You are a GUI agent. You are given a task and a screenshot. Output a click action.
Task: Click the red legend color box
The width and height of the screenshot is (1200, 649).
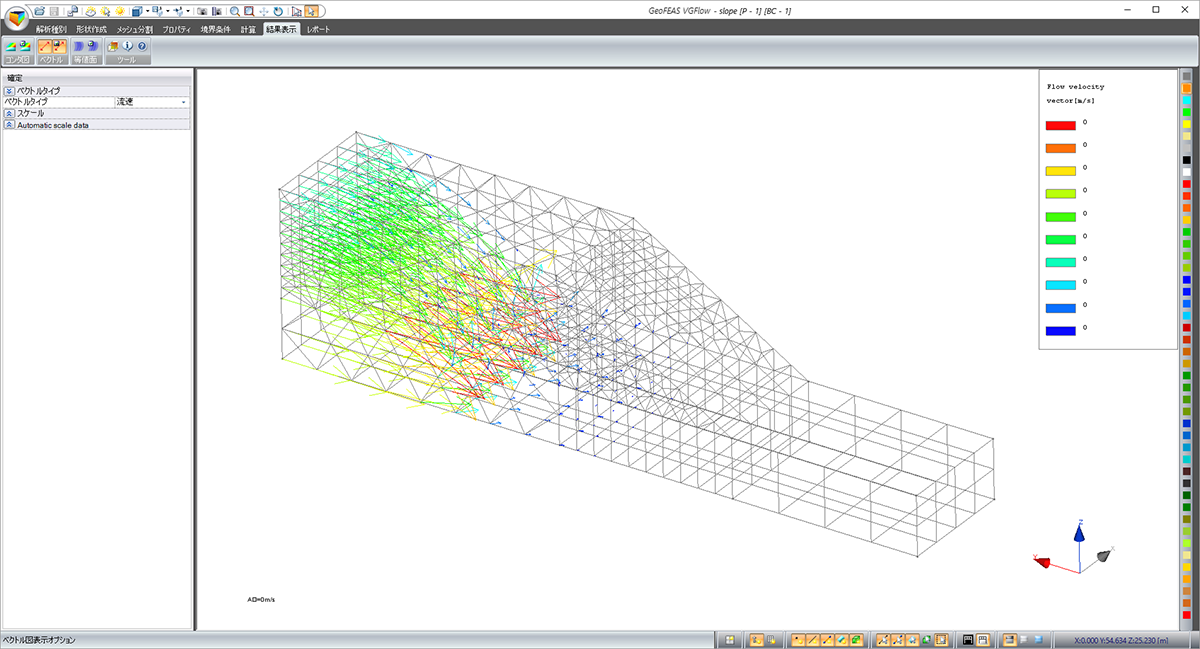tap(1060, 125)
